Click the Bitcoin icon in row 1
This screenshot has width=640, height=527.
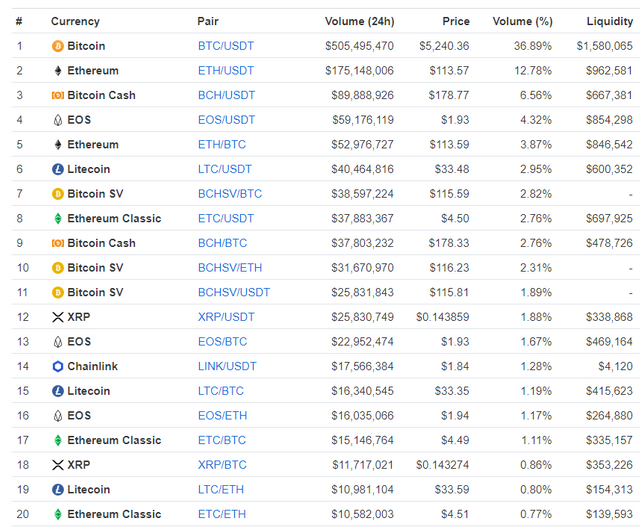[58, 46]
